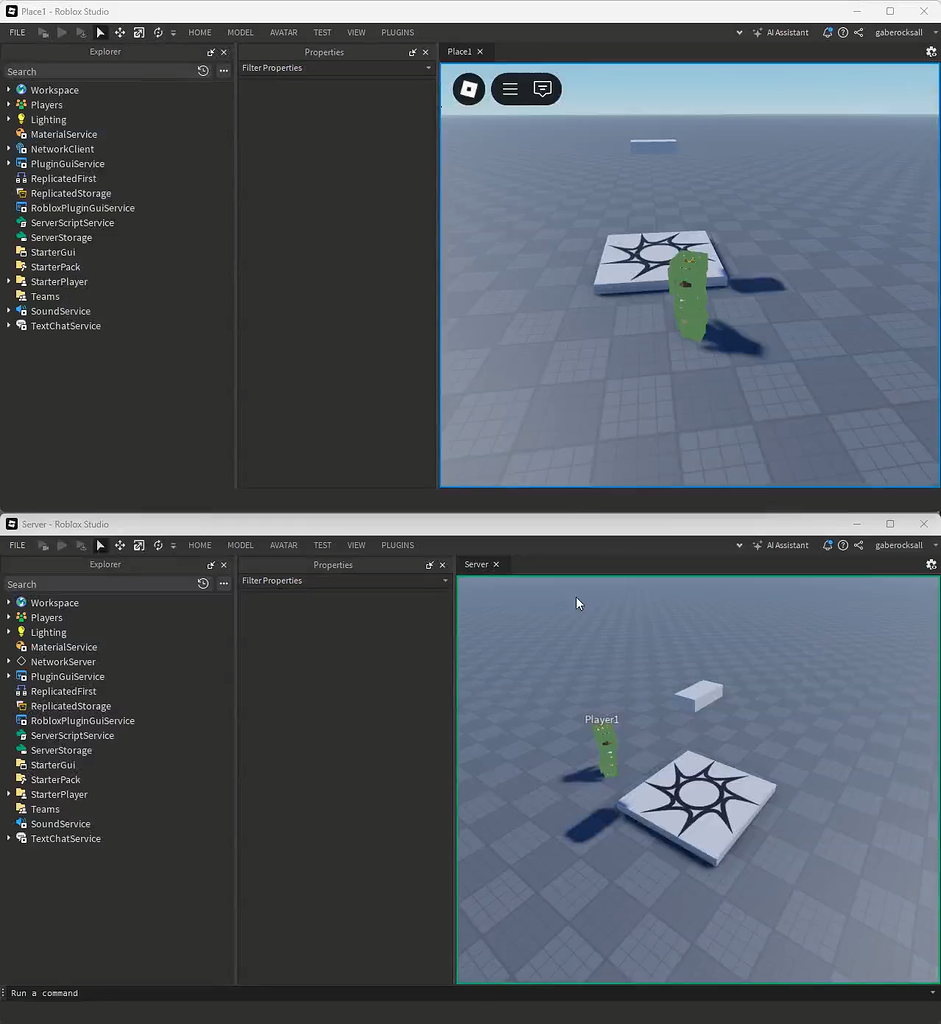This screenshot has height=1024, width=941.
Task: Open the chat bubble in the Place1 viewport
Action: click(543, 89)
